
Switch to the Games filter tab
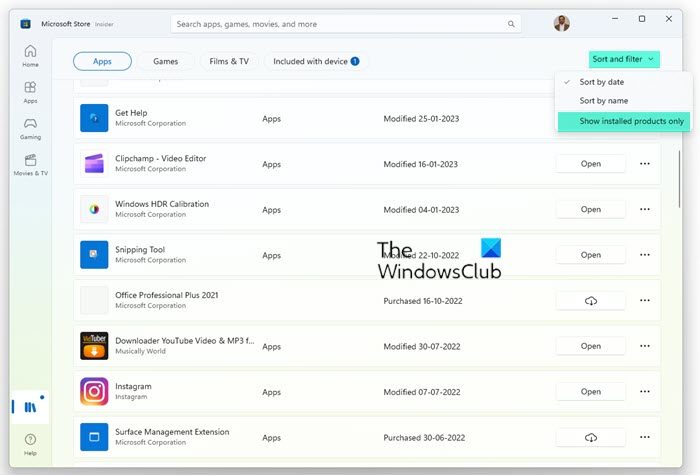point(166,61)
